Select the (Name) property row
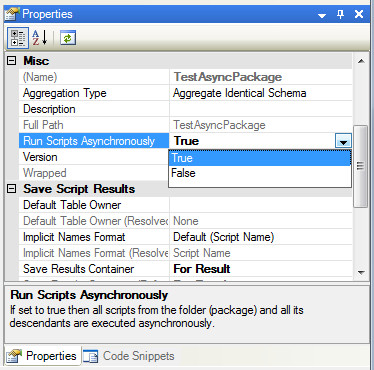Viewport: 374px width, 370px height. pos(94,77)
